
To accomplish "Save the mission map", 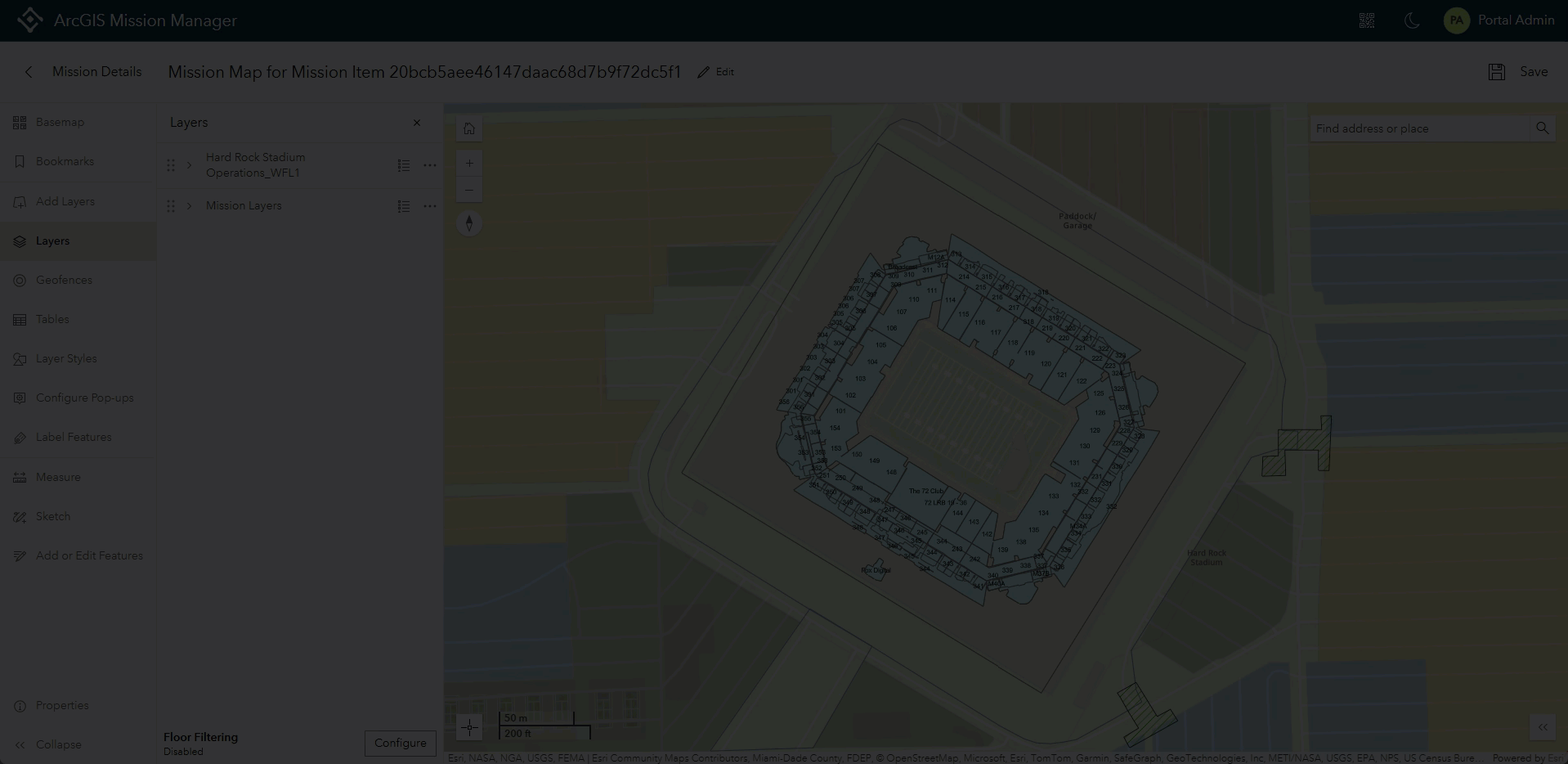I will point(1521,72).
